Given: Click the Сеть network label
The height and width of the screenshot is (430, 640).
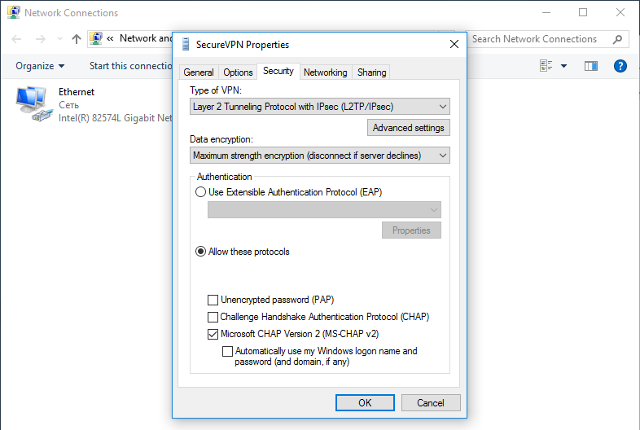Looking at the screenshot, I should point(69,105).
